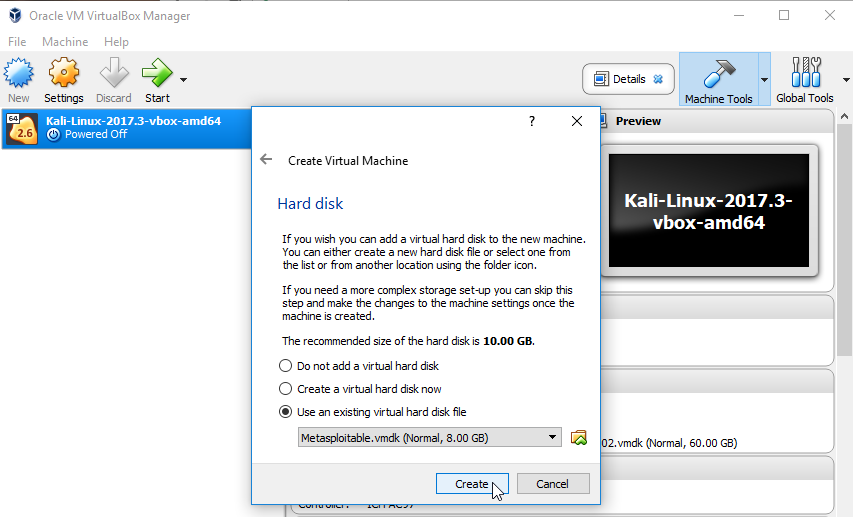The image size is (853, 517).
Task: Click the Cancel button
Action: [x=552, y=483]
